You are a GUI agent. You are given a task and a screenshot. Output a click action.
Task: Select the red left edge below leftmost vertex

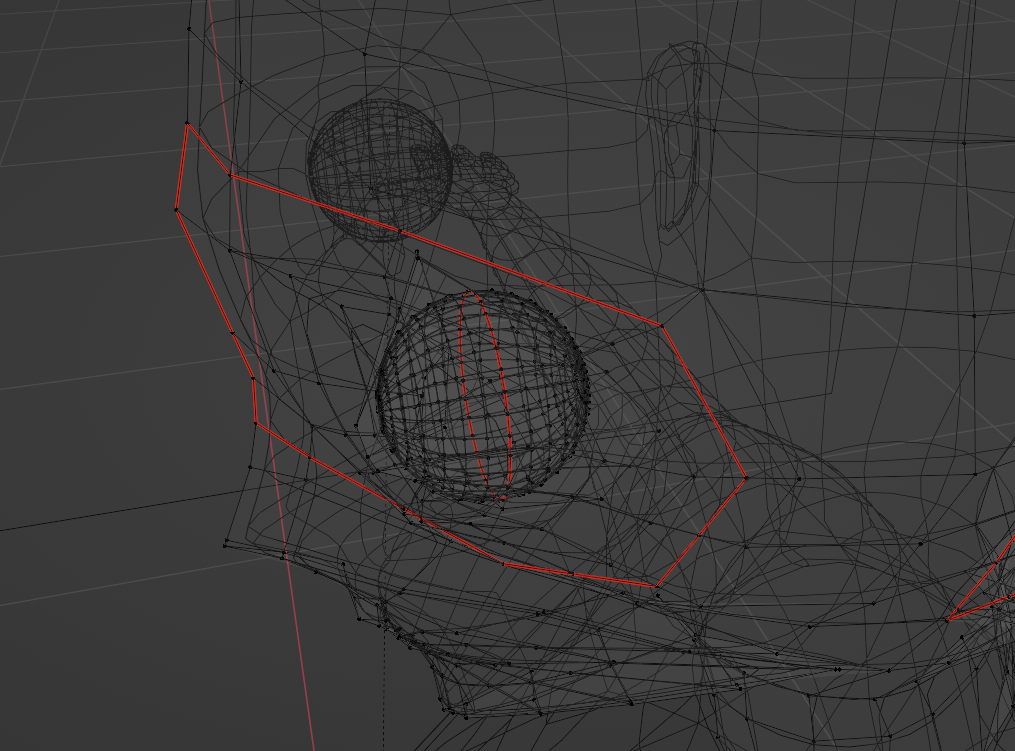203,270
